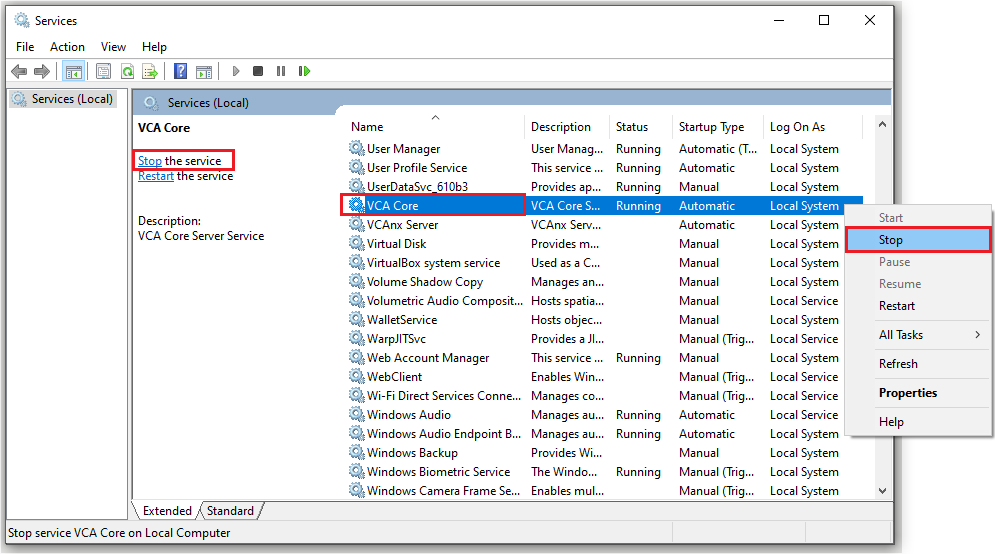The image size is (995, 554).
Task: Click the Restart Service toolbar icon
Action: pos(304,71)
